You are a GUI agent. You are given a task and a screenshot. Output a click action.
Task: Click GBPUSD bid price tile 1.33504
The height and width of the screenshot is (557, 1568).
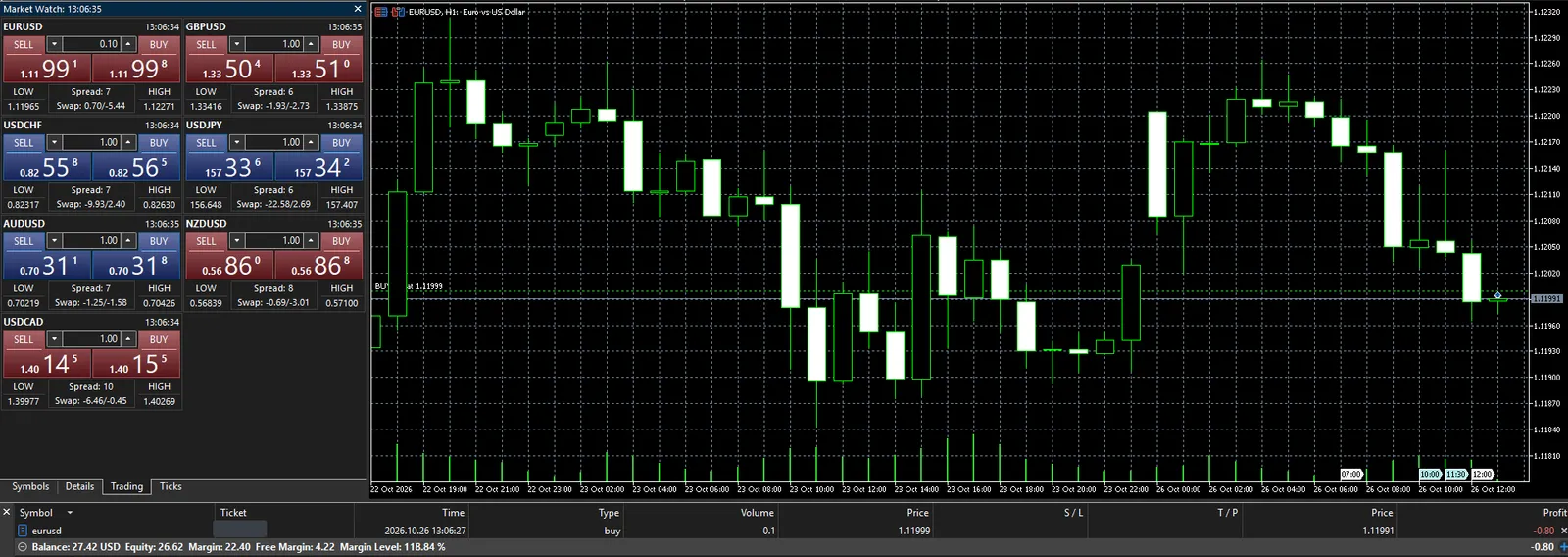coord(229,69)
